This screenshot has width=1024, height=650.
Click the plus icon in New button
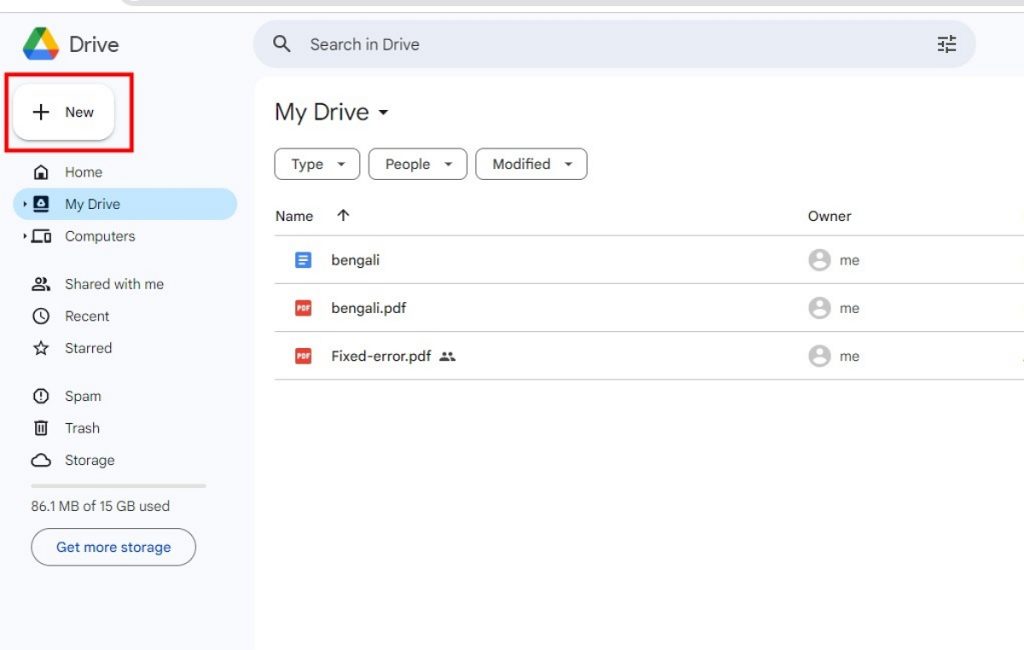pos(40,112)
